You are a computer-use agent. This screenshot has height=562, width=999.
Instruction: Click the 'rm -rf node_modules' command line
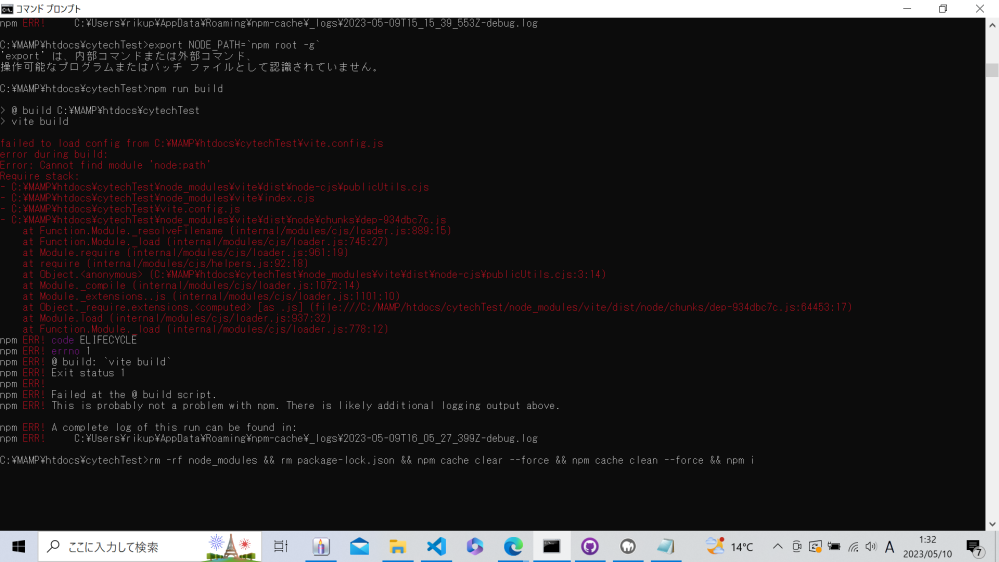click(x=377, y=460)
